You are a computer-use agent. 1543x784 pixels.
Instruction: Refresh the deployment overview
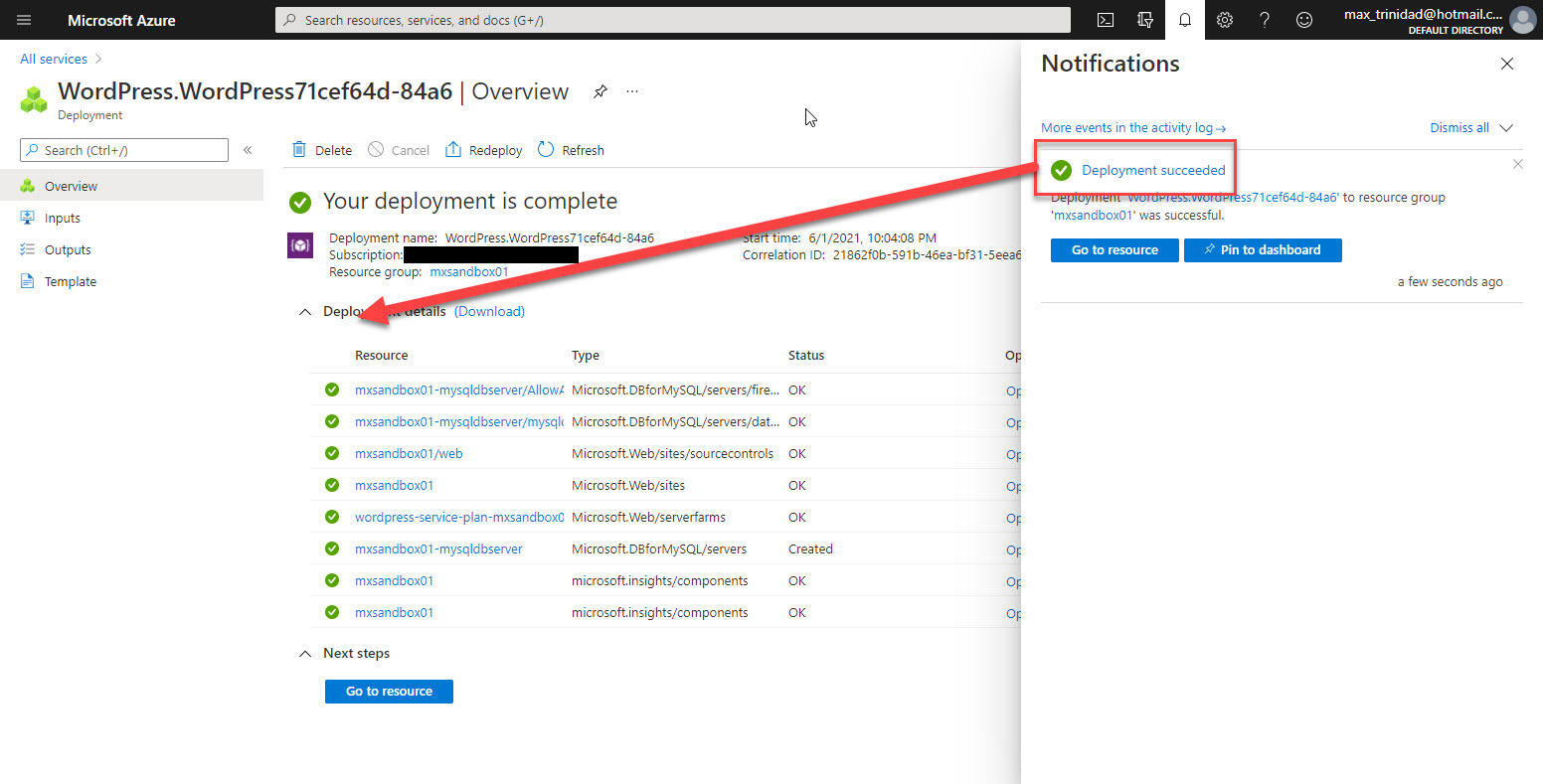tap(571, 150)
